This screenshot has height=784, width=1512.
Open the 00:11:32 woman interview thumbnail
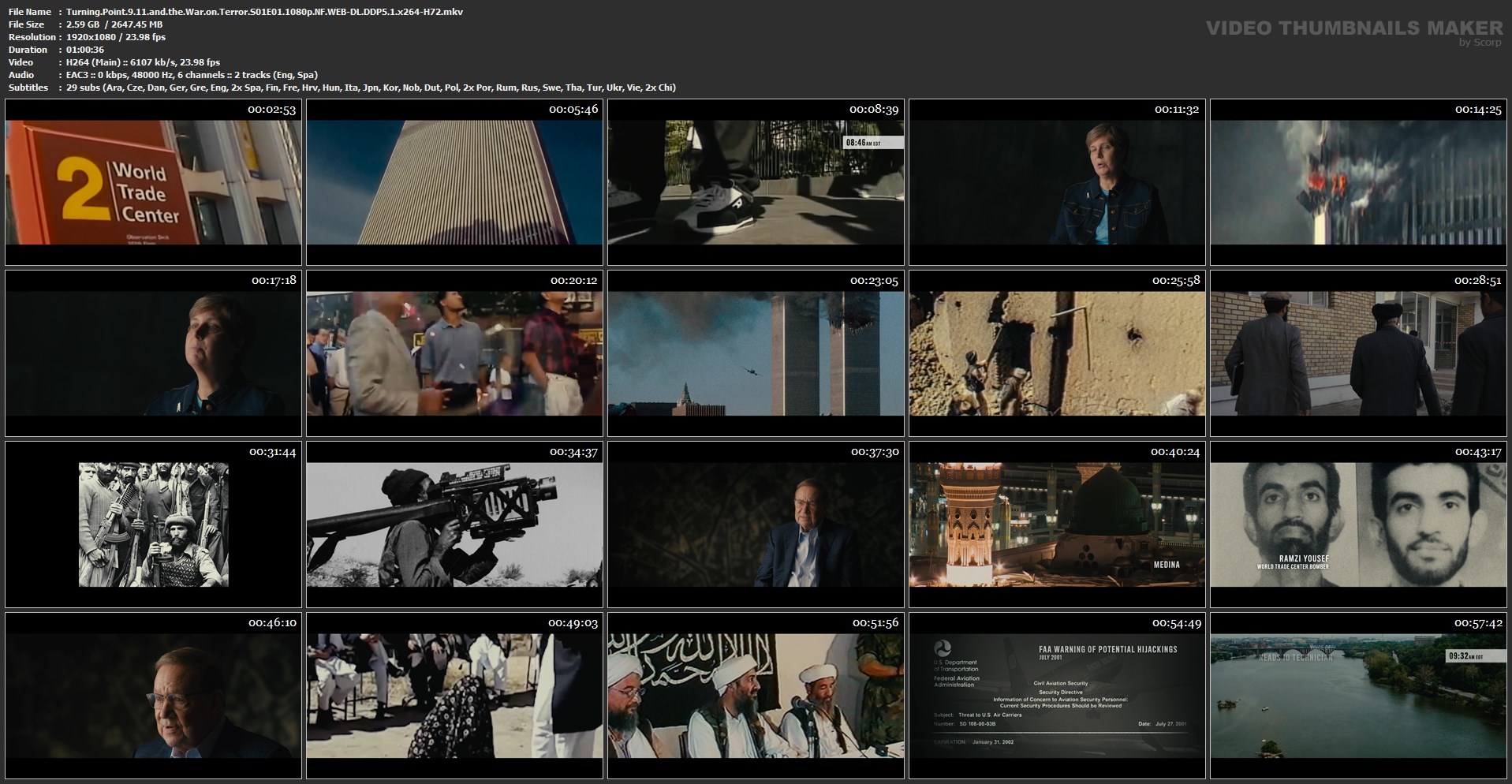[1057, 182]
